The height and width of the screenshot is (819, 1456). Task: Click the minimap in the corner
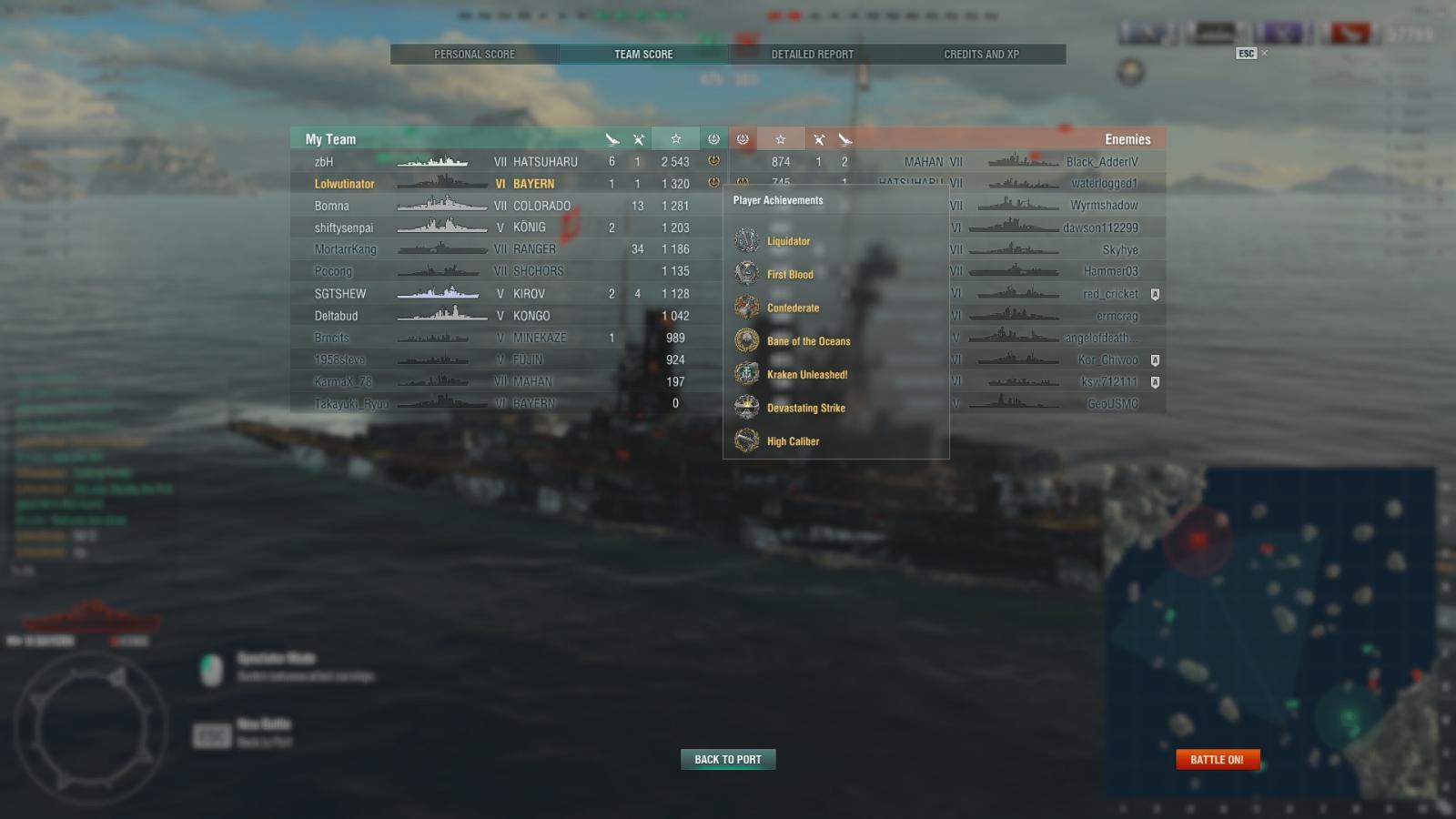point(1270,636)
